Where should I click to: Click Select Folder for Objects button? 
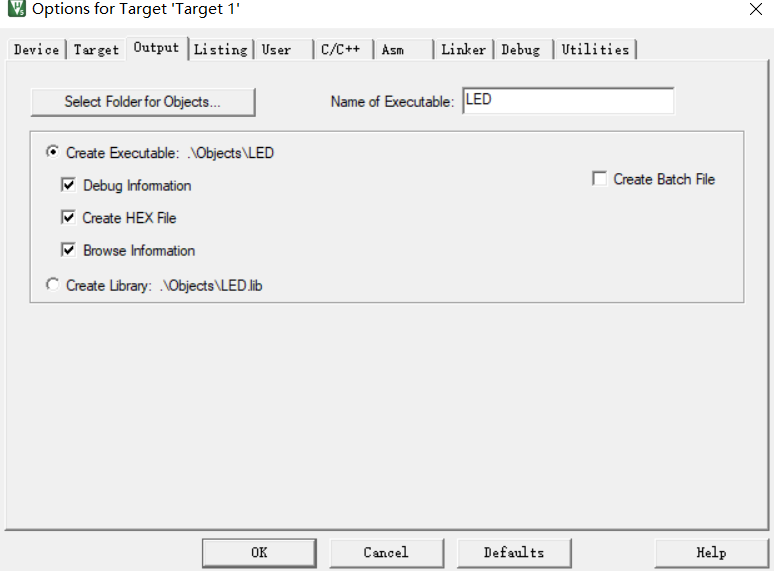pos(143,102)
